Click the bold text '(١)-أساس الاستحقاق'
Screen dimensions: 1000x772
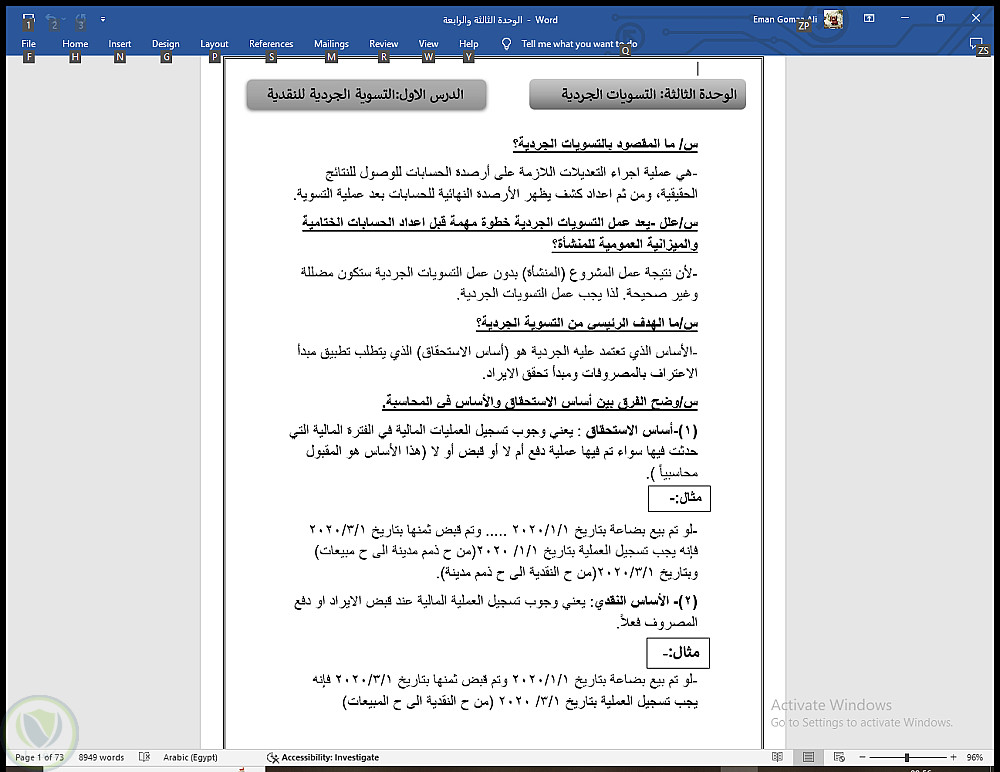(642, 431)
